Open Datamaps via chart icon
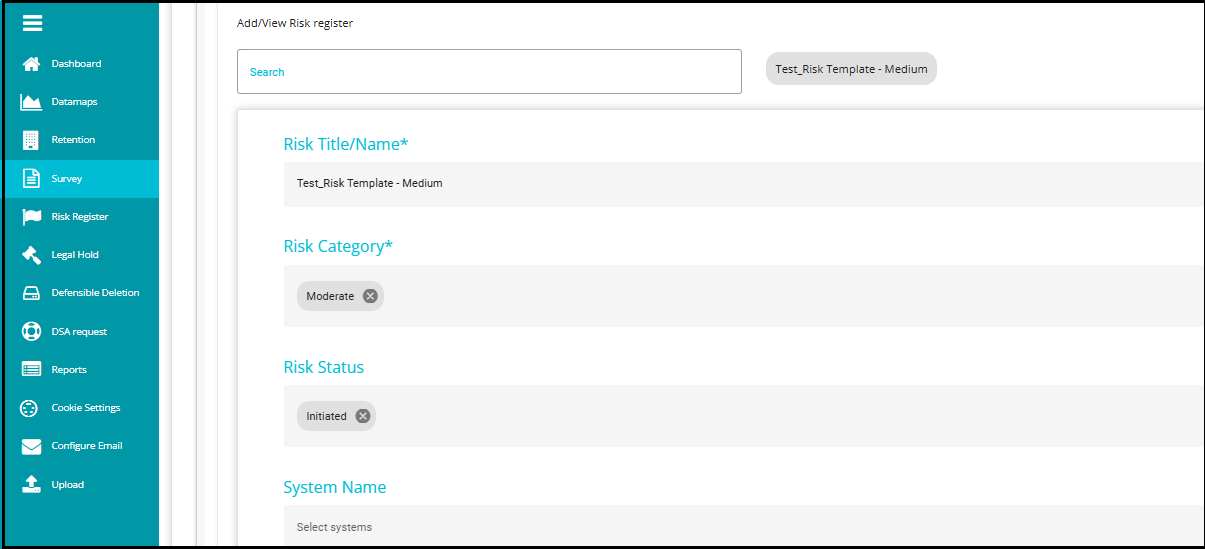This screenshot has height=549, width=1205. 31,102
